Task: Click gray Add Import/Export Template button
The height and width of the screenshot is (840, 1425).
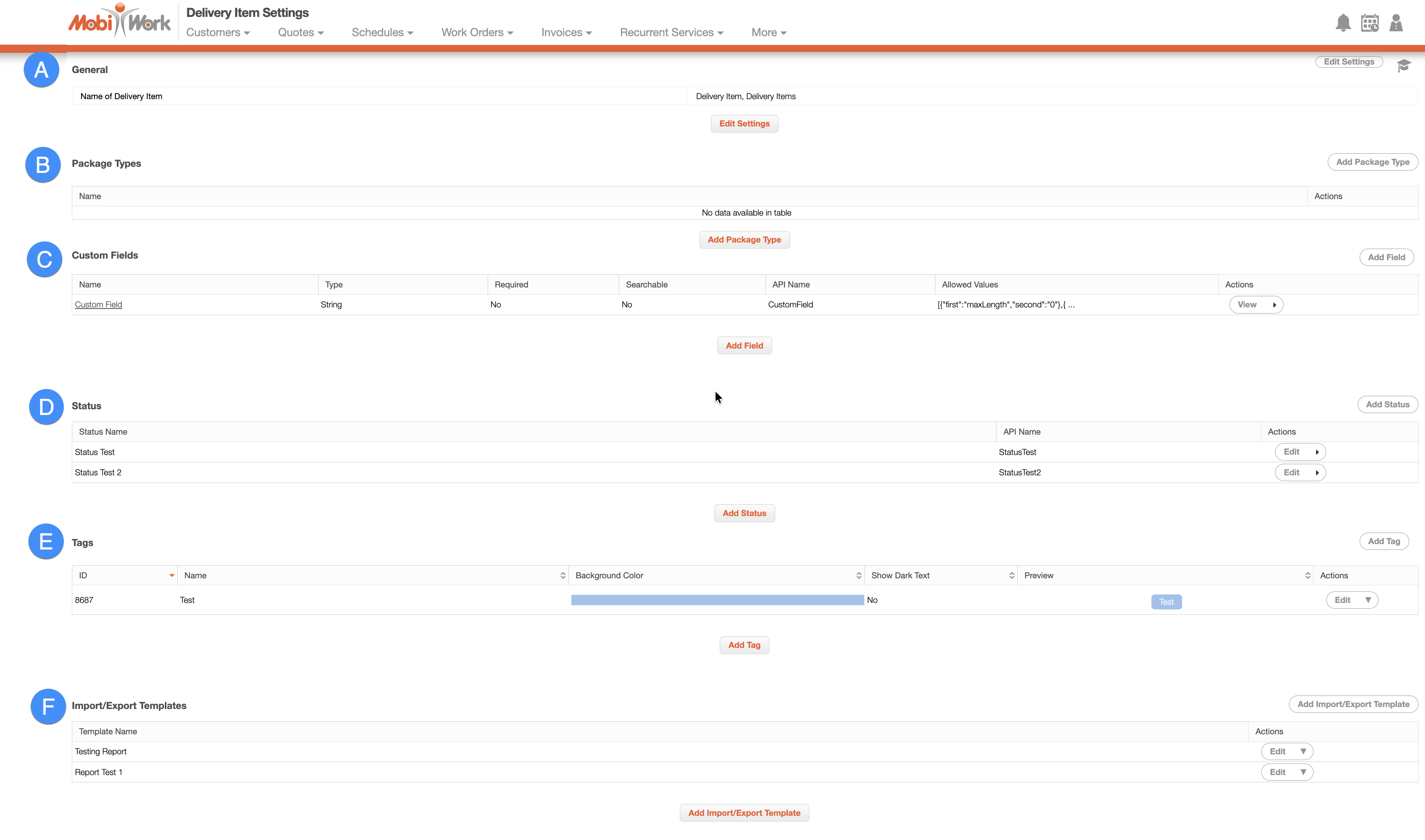Action: 1353,704
